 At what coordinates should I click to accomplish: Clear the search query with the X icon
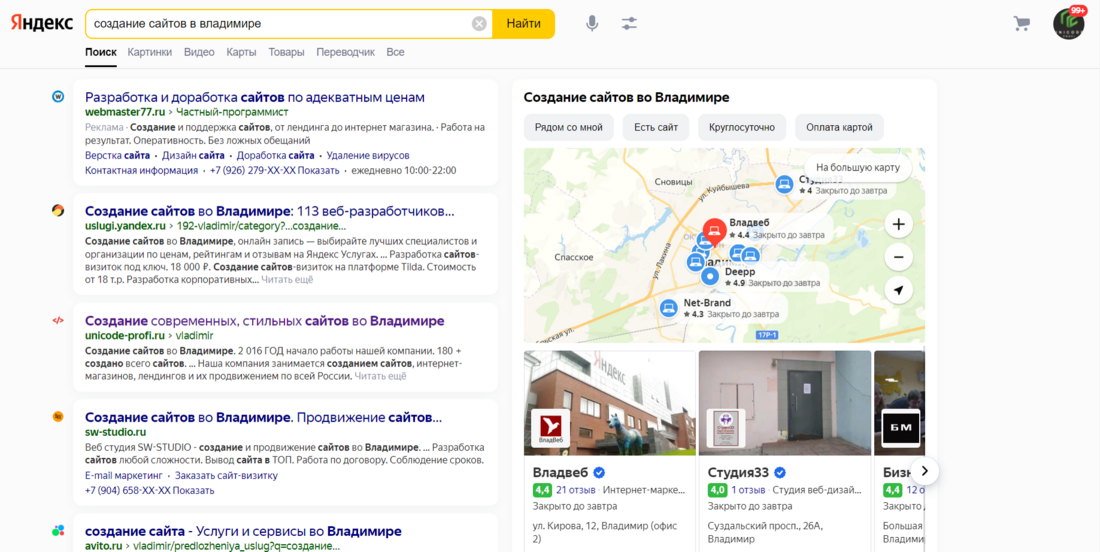(x=479, y=24)
